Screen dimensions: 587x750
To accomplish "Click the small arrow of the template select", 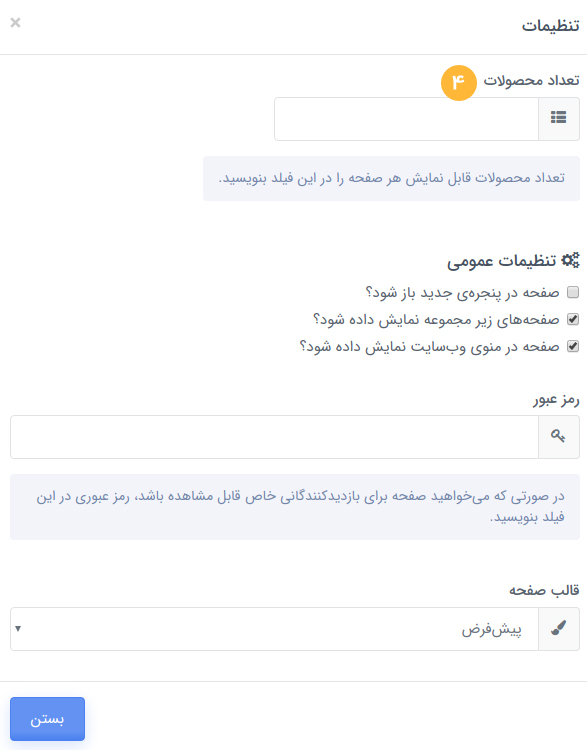I will click(x=18, y=629).
